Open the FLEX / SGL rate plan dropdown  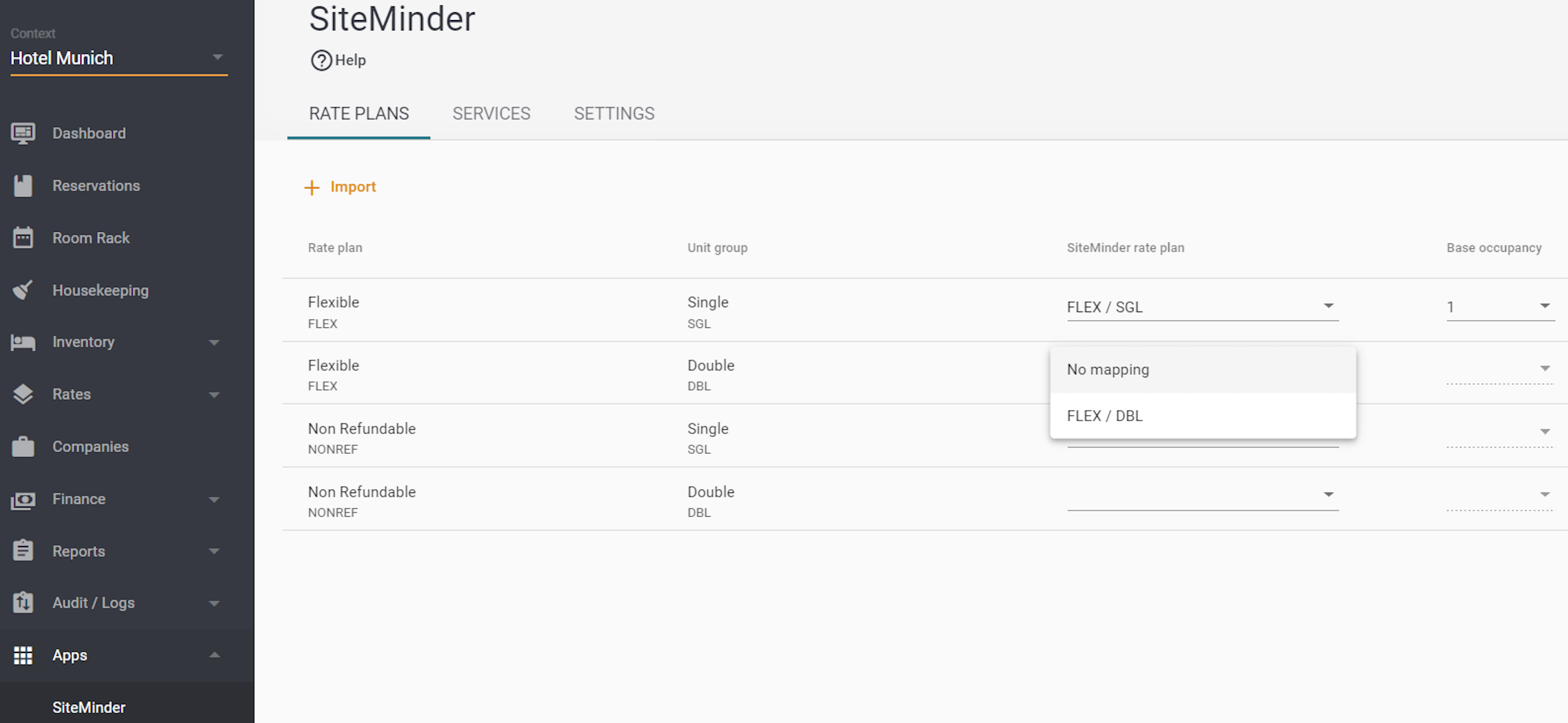[1203, 307]
